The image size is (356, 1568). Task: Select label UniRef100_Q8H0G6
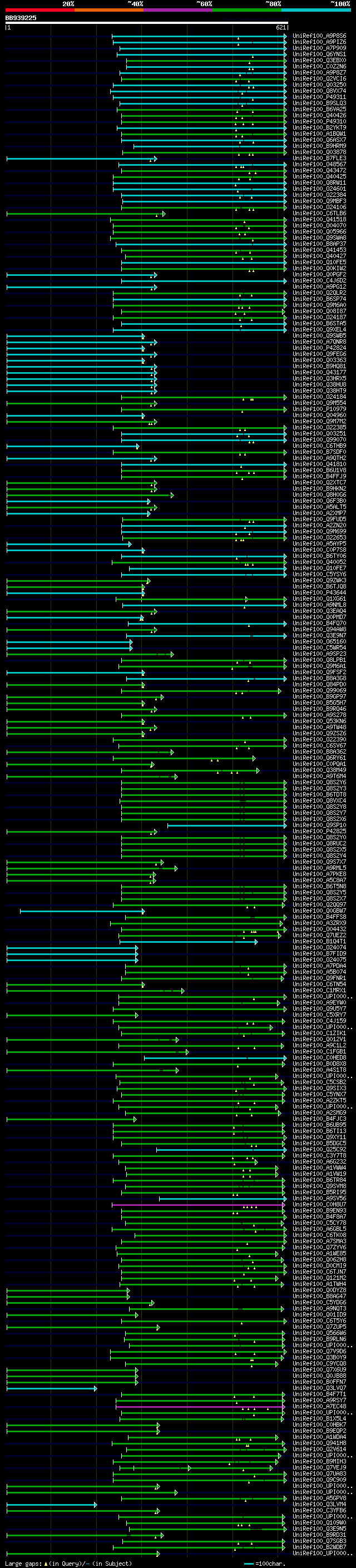pos(319,495)
